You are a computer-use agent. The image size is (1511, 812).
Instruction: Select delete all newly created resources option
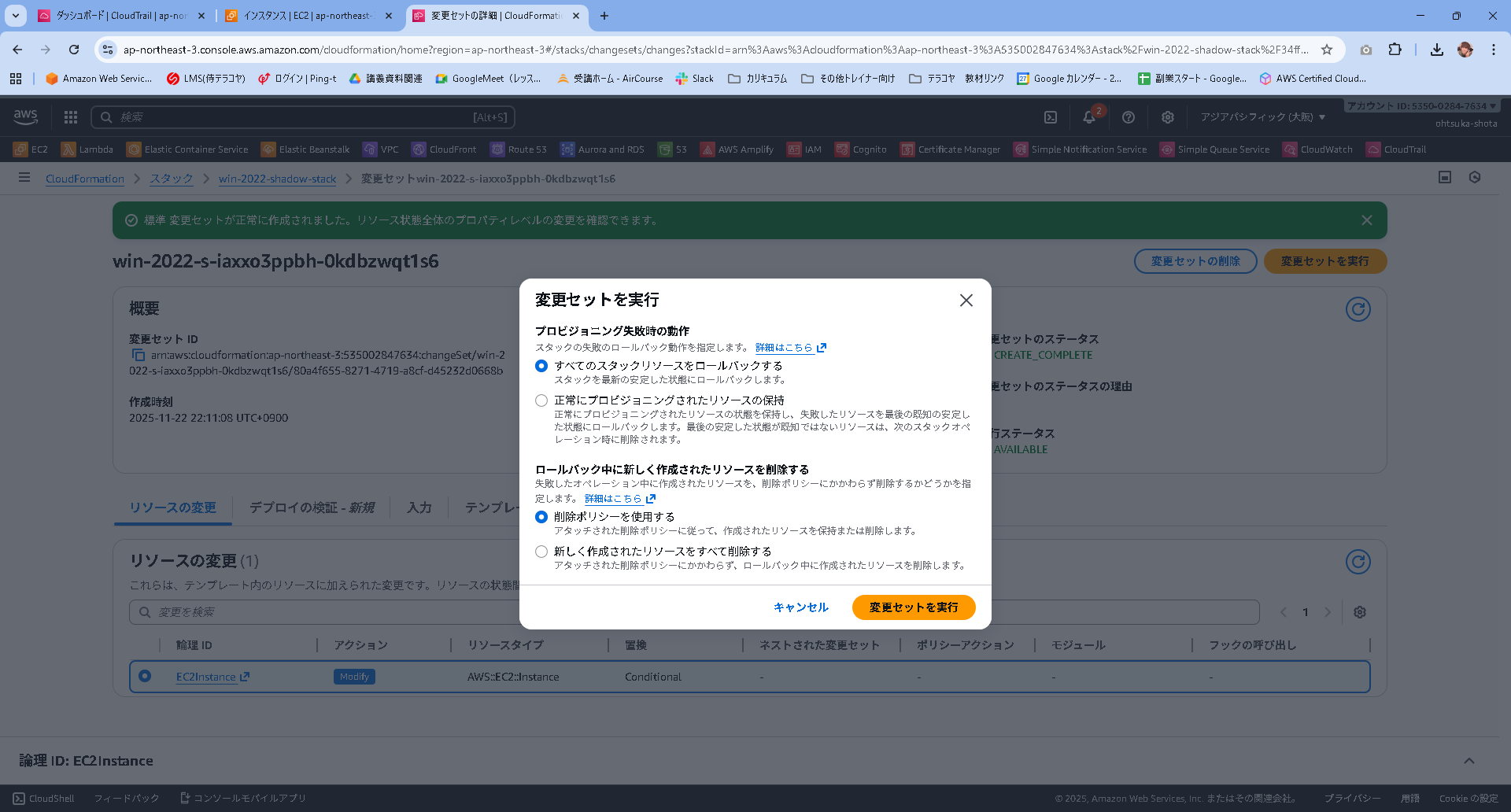541,552
